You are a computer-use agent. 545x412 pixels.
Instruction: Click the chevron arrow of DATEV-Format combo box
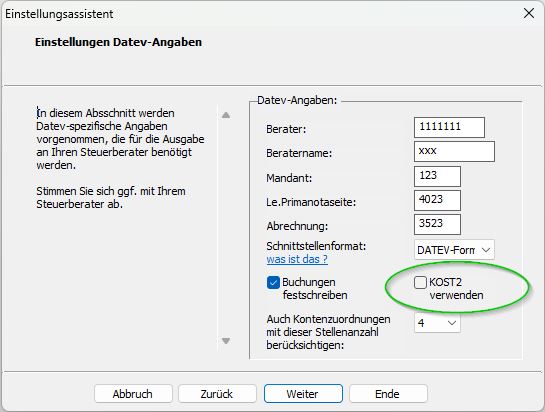pos(486,250)
